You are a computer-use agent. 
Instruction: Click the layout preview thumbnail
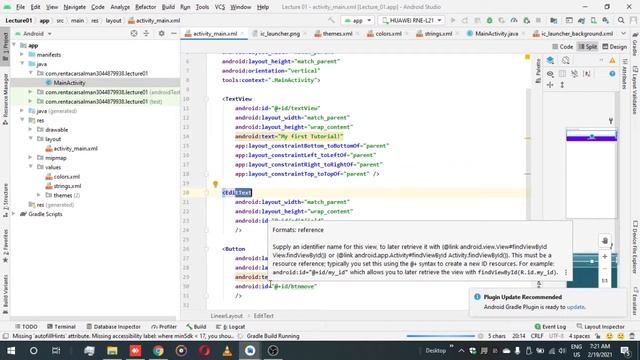click(x=591, y=173)
